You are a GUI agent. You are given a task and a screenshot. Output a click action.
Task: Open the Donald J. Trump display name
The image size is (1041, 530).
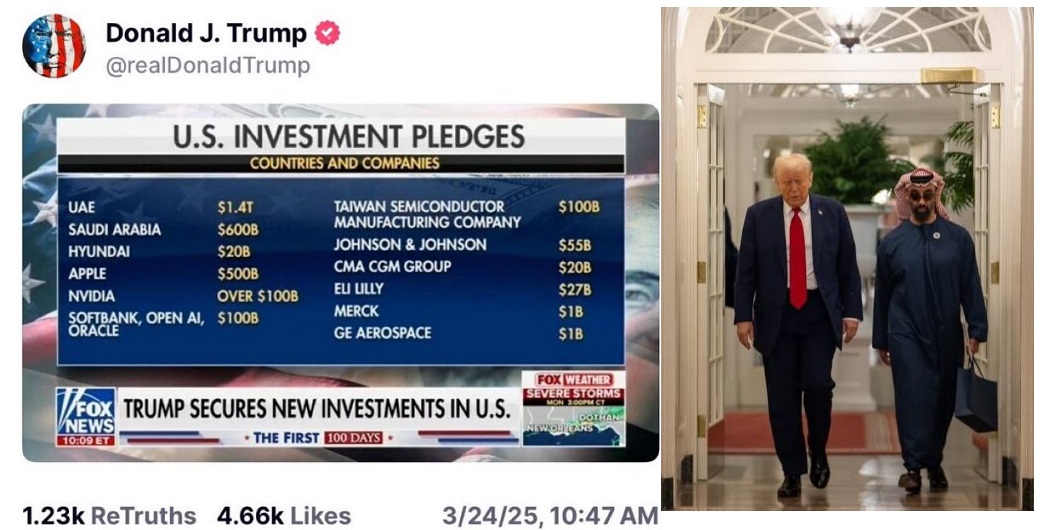point(206,33)
